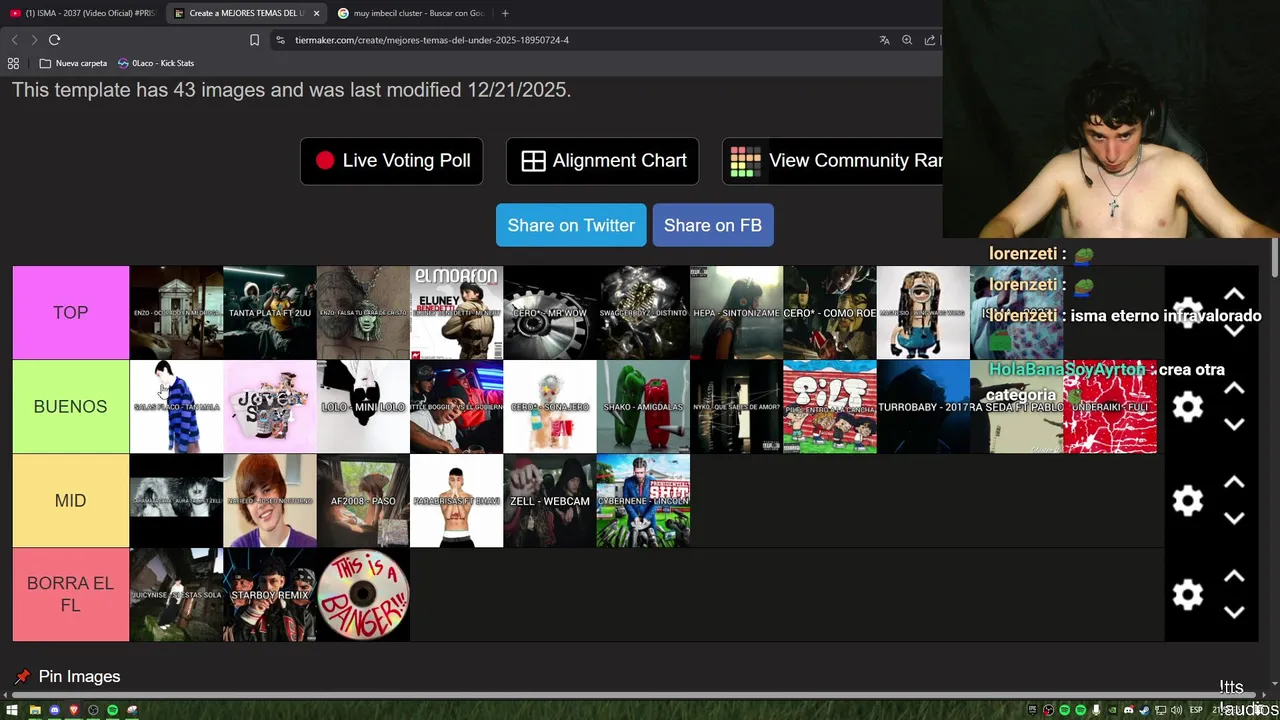Open settings gear for the TOP tier
Image resolution: width=1280 pixels, height=720 pixels.
coord(1187,312)
